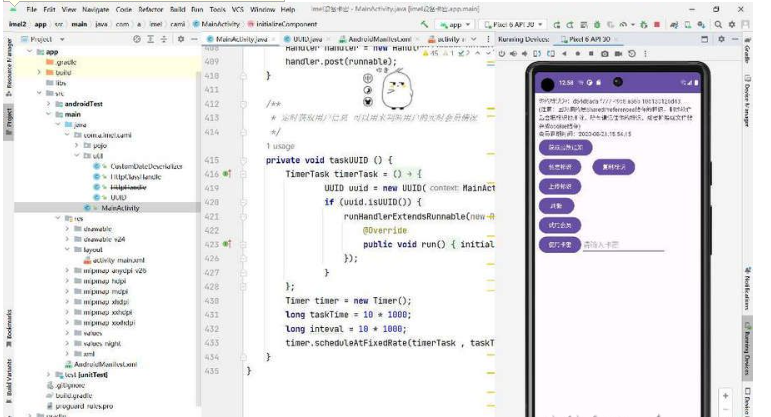771x417 pixels.
Task: Click the Build hammer icon in toolbar
Action: tap(425, 23)
